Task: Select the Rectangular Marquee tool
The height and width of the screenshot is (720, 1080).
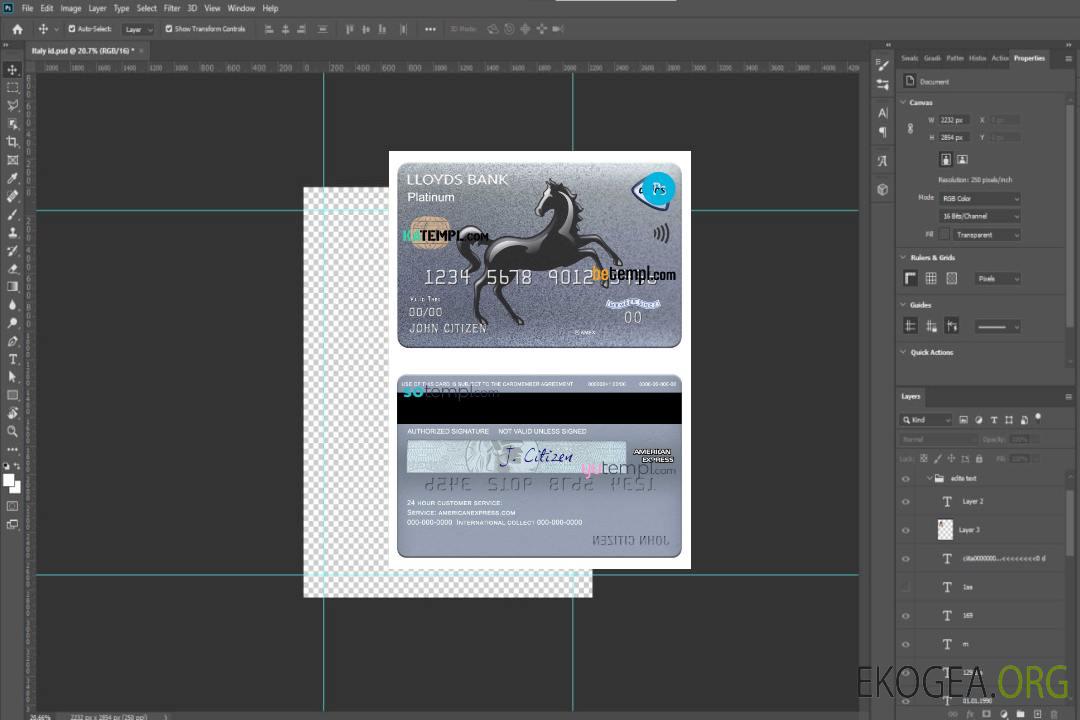Action: [x=12, y=88]
